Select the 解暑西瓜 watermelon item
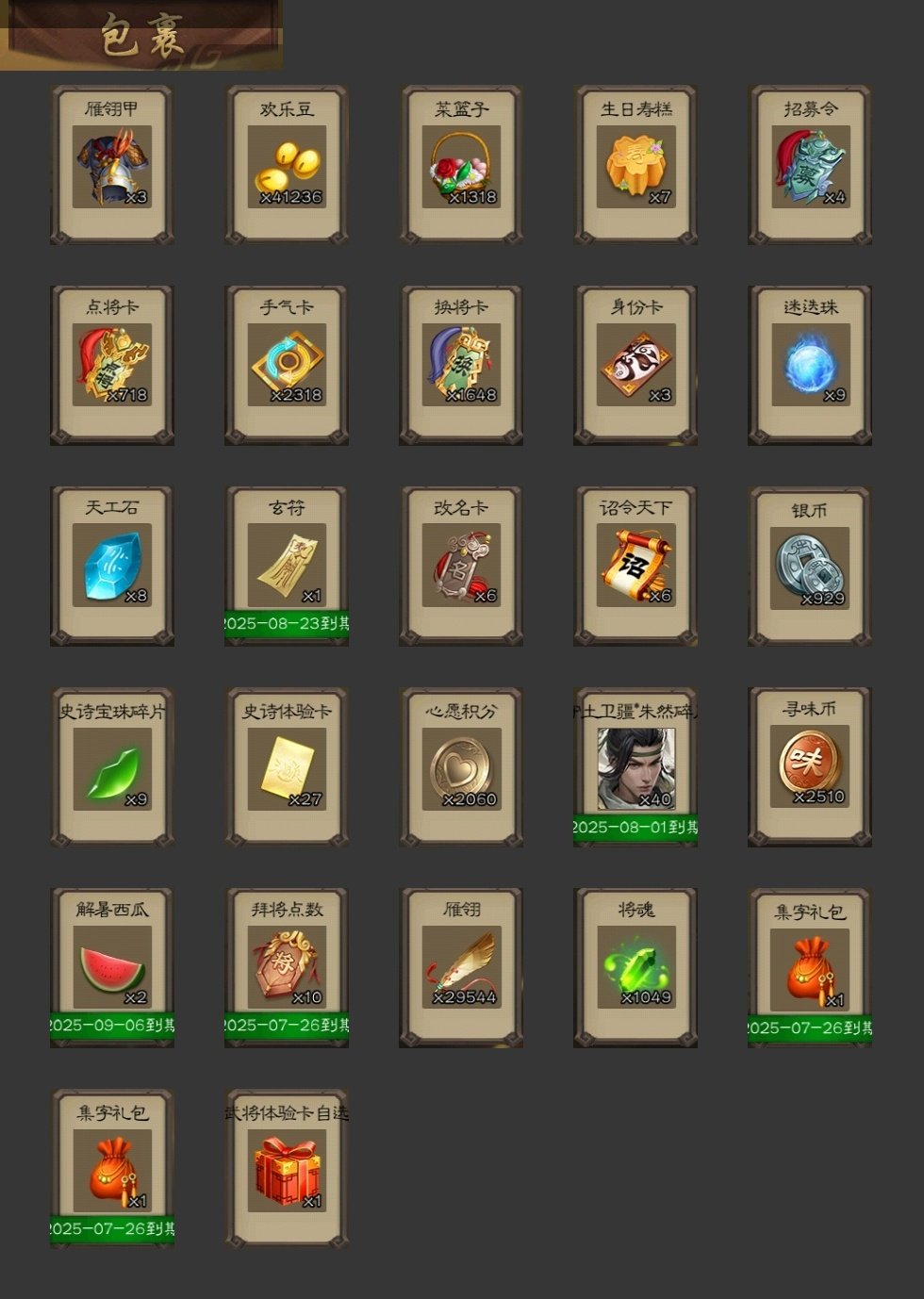Screen dimensions: 924x1299 [112, 967]
